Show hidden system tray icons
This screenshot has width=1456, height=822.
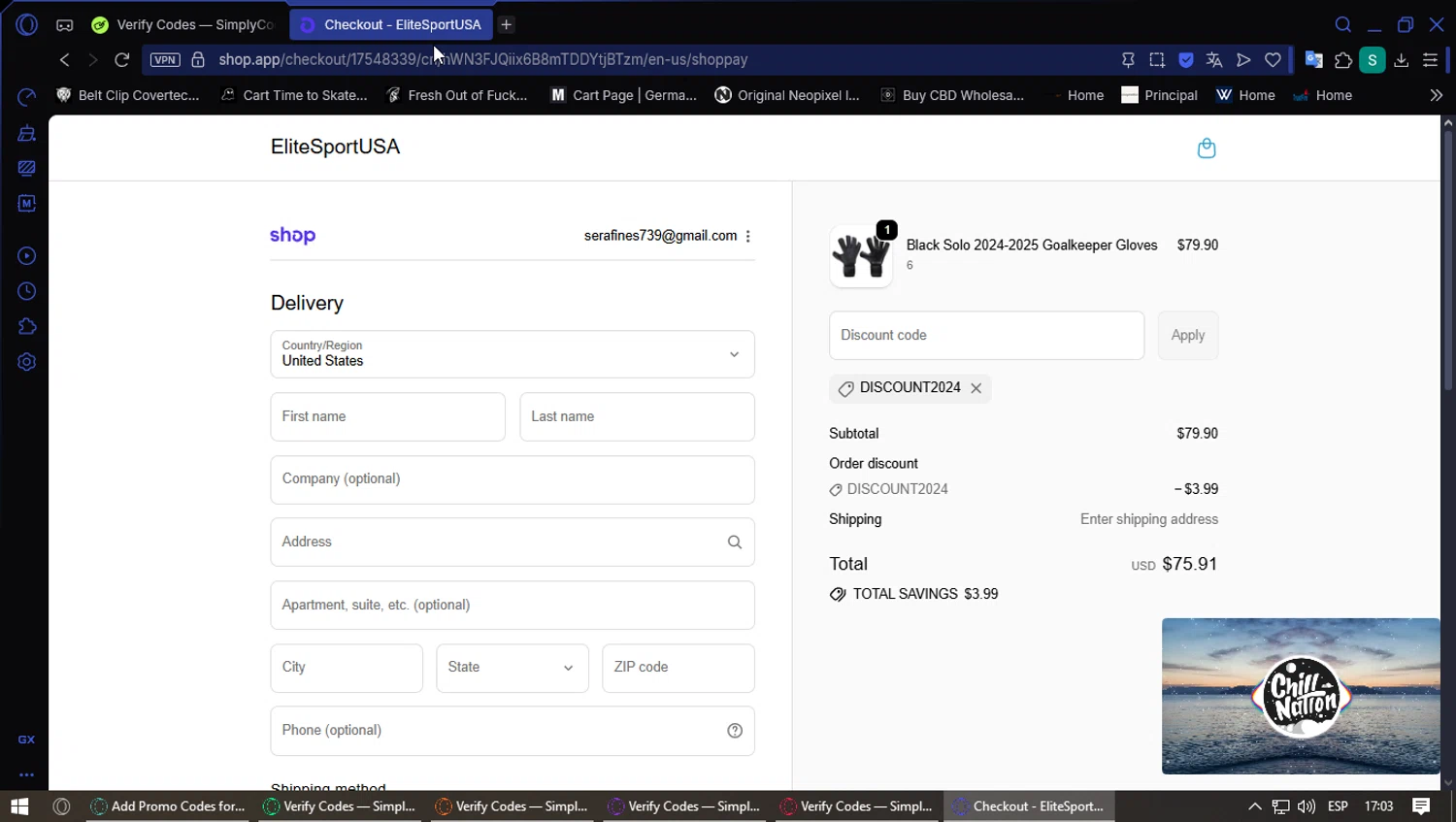click(x=1254, y=806)
